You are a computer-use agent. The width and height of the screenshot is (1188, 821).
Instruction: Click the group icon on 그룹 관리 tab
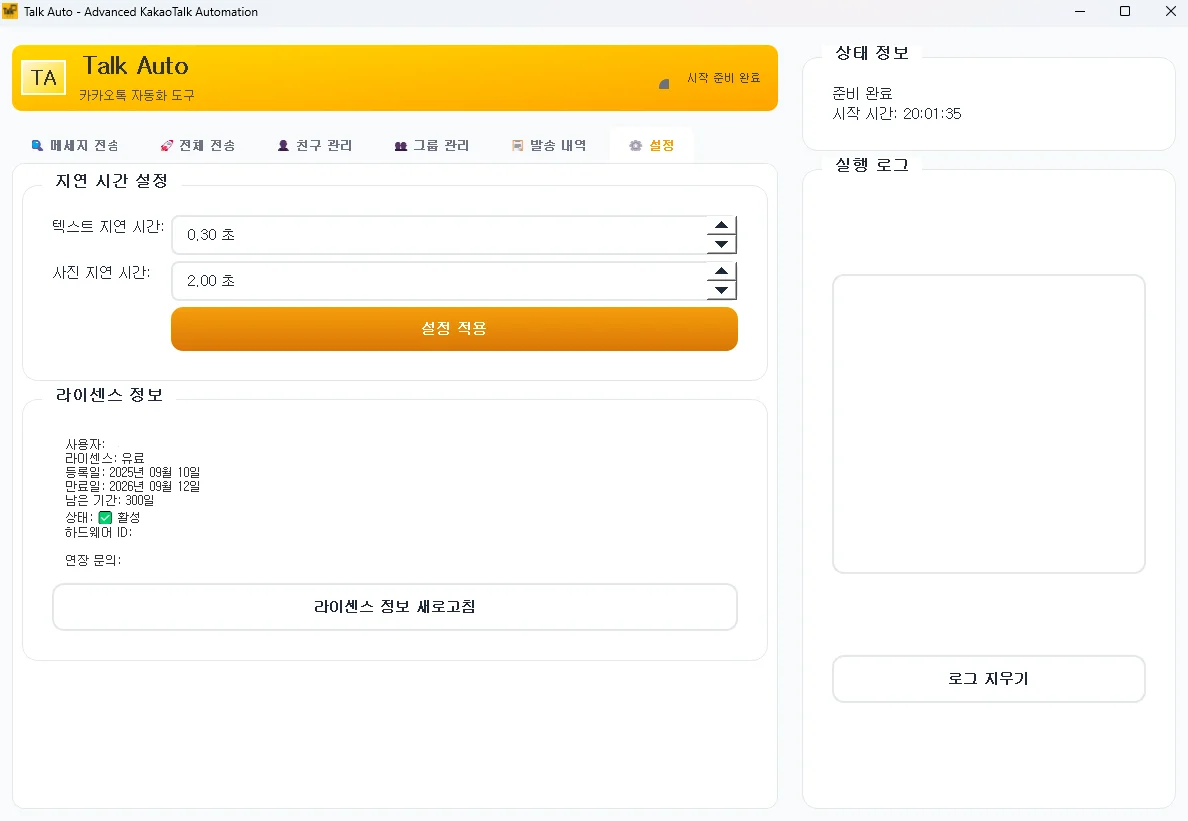(x=400, y=145)
